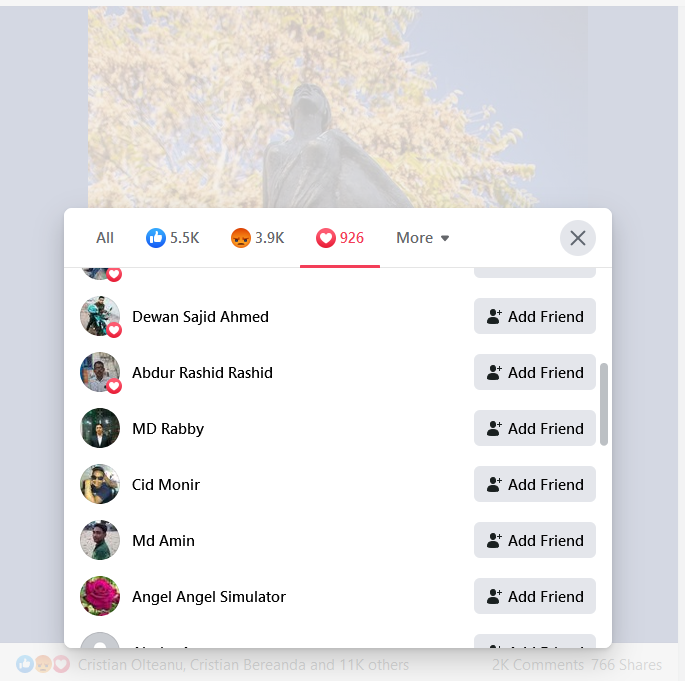Add Md Amin as a friend
Screen dimensions: 685x681
tap(535, 540)
